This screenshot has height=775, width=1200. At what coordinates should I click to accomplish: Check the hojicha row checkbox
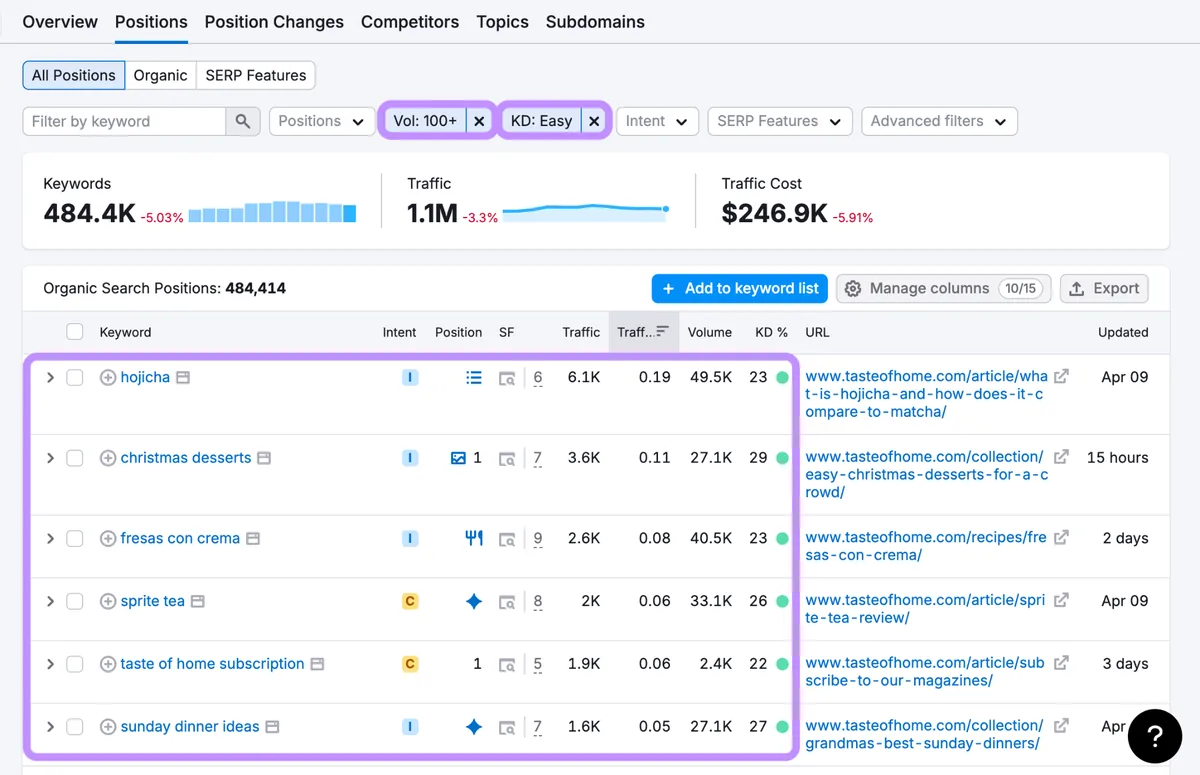point(75,377)
